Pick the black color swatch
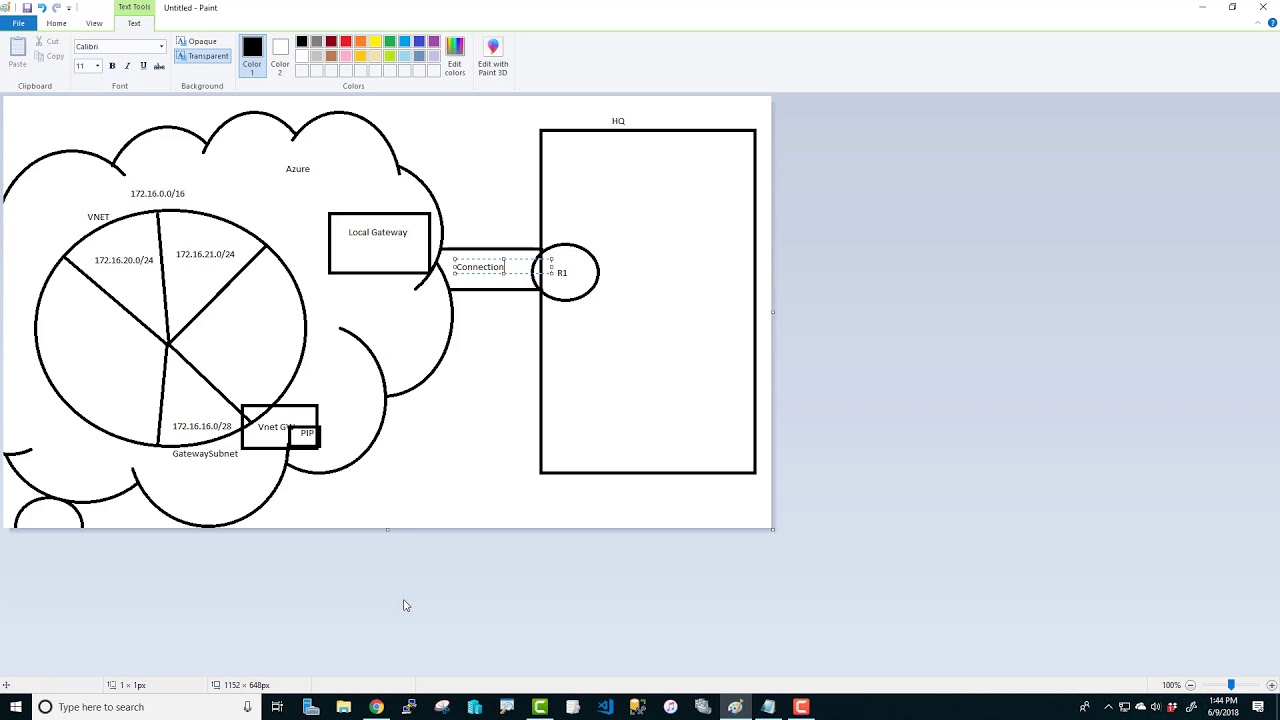Screen dimensions: 1280x720 [302, 42]
